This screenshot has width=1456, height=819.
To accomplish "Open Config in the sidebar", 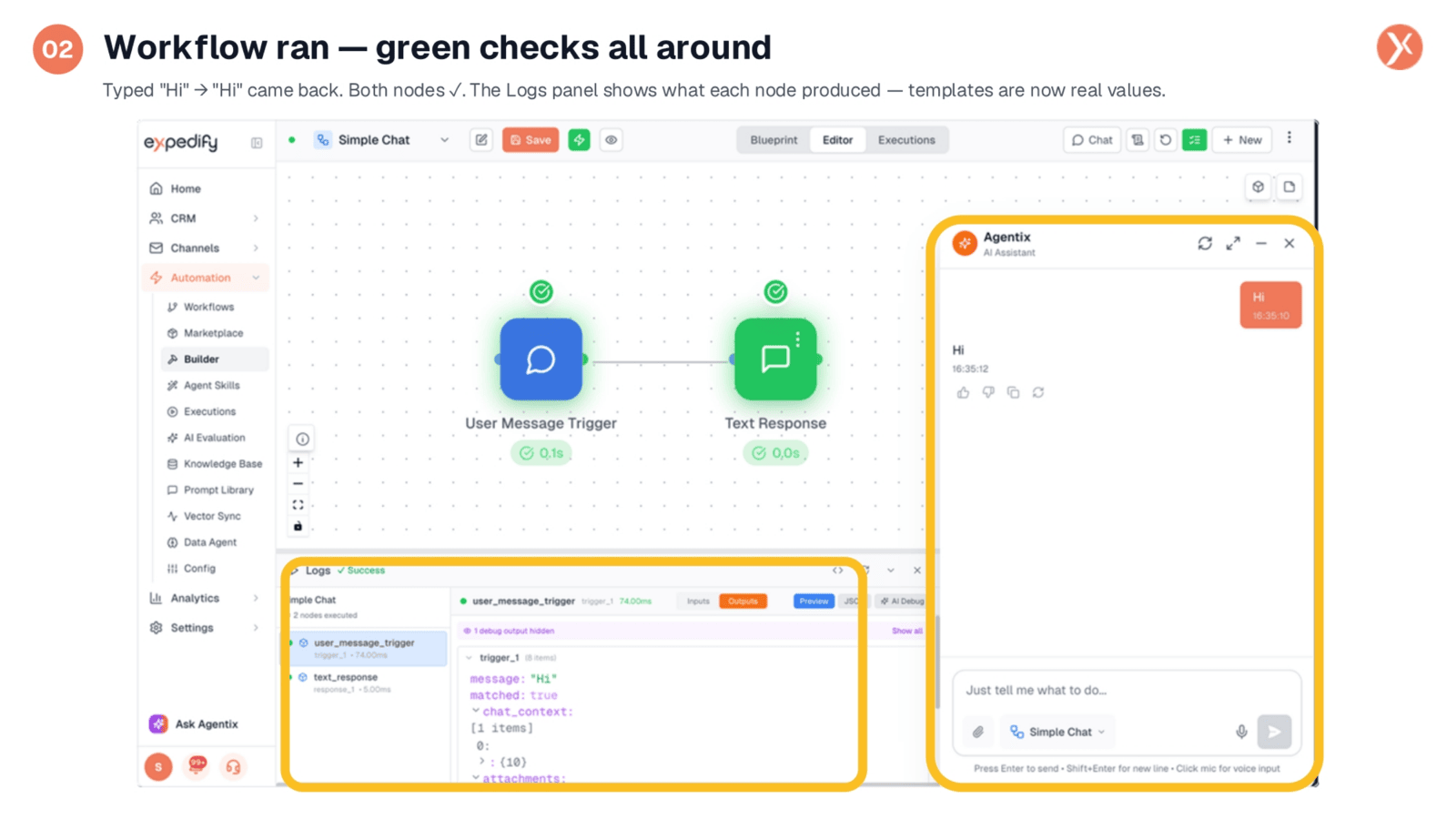I will [x=199, y=569].
